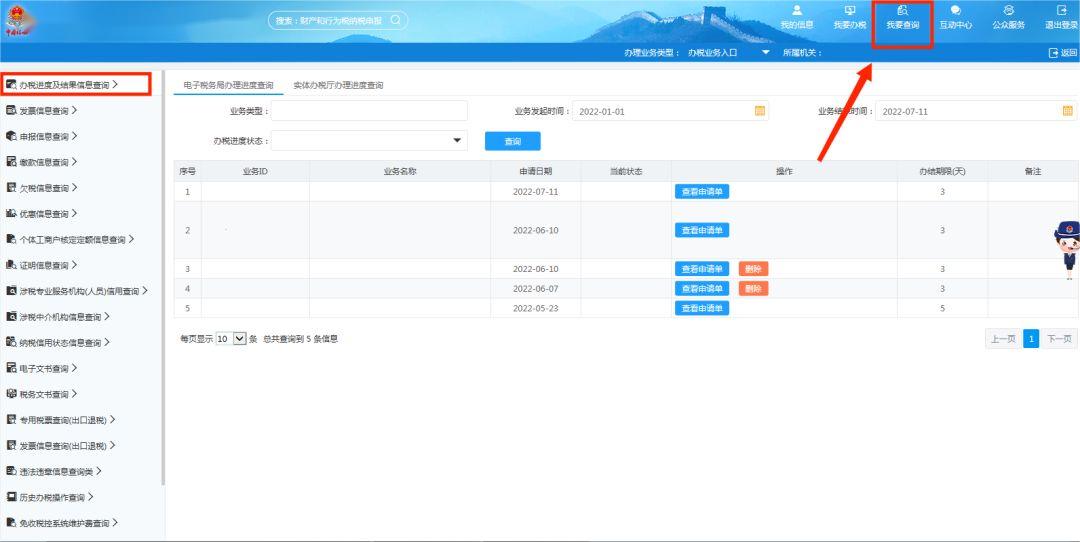1080x542 pixels.
Task: Click the magnifier icon in search box
Action: click(x=395, y=20)
